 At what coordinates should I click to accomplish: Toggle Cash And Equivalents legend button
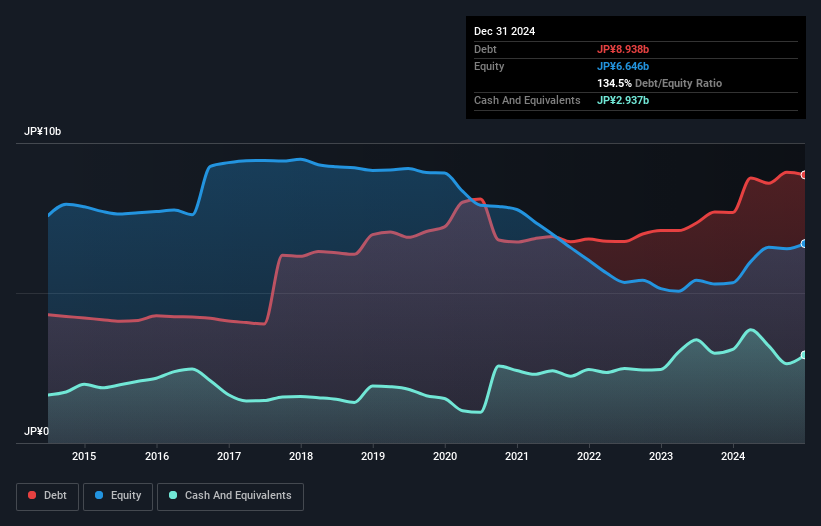[x=230, y=496]
